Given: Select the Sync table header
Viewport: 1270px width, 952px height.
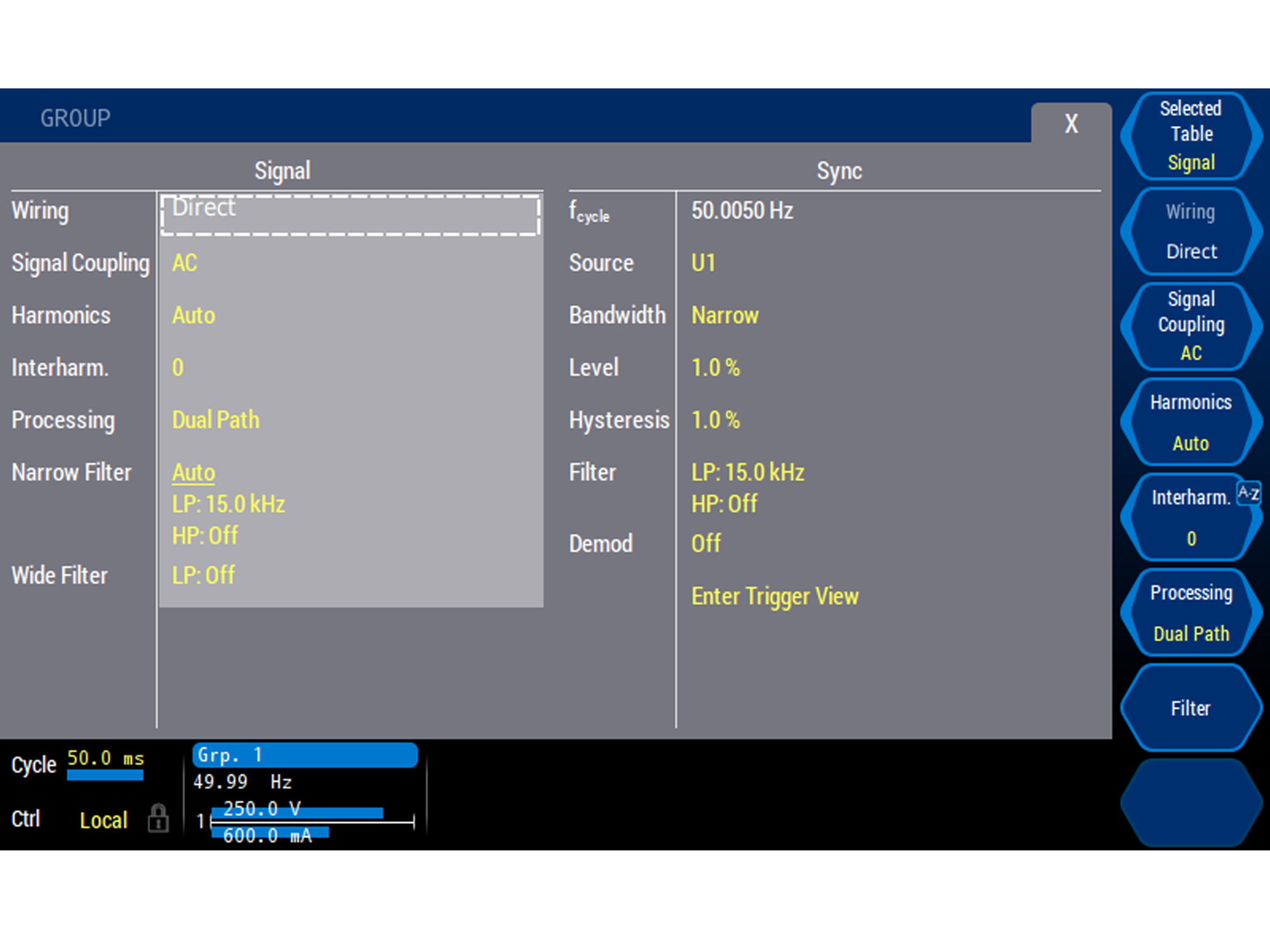Looking at the screenshot, I should (x=839, y=171).
